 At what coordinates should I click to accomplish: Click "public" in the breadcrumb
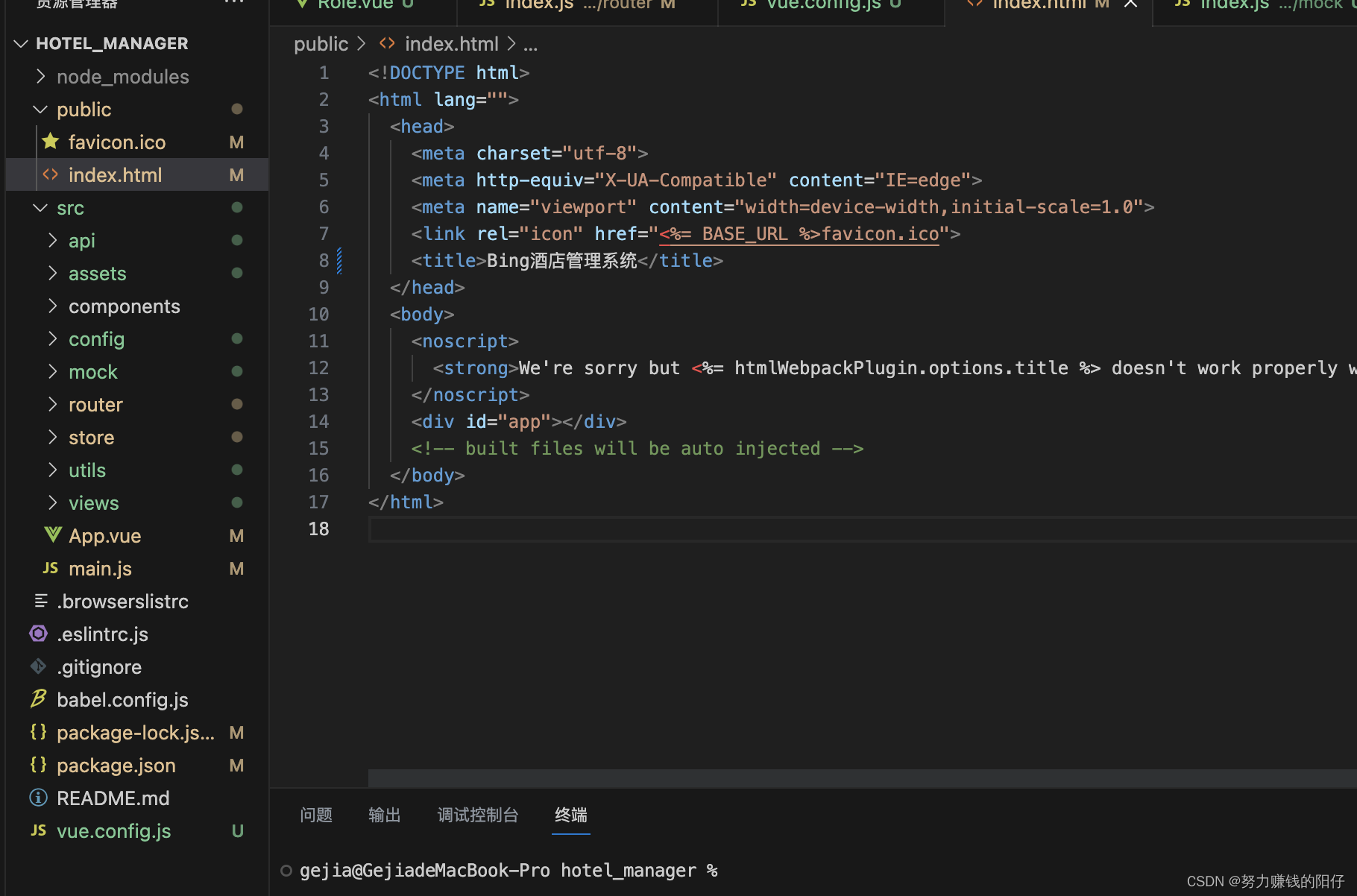(321, 43)
